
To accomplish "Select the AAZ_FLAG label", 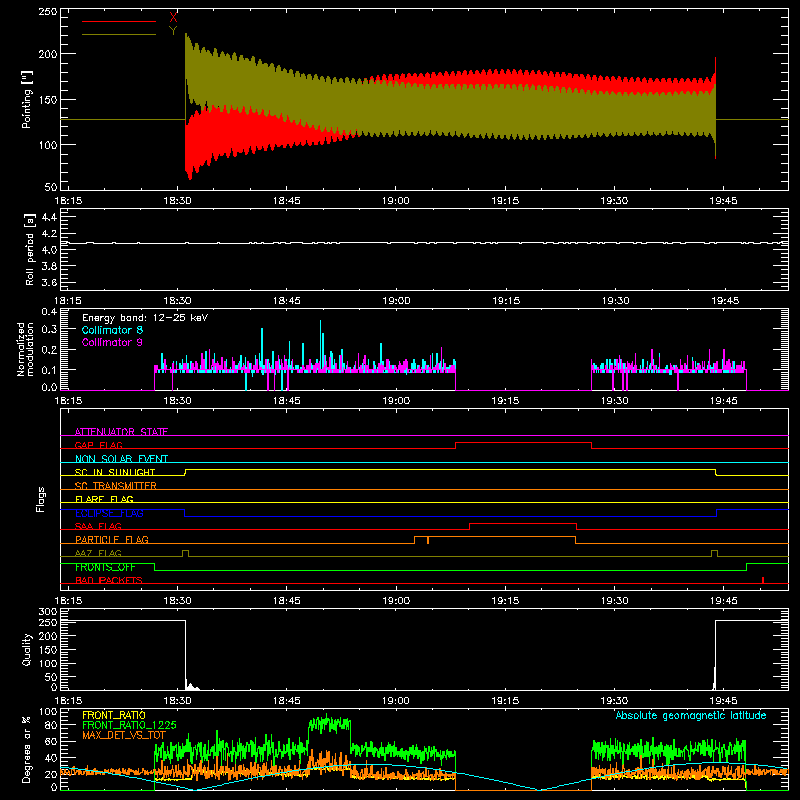I will pyautogui.click(x=98, y=553).
